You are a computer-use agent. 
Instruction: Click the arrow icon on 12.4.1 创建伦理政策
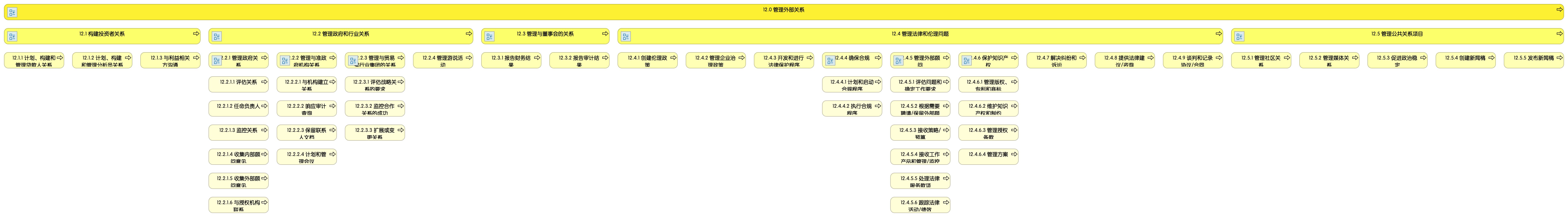point(673,58)
